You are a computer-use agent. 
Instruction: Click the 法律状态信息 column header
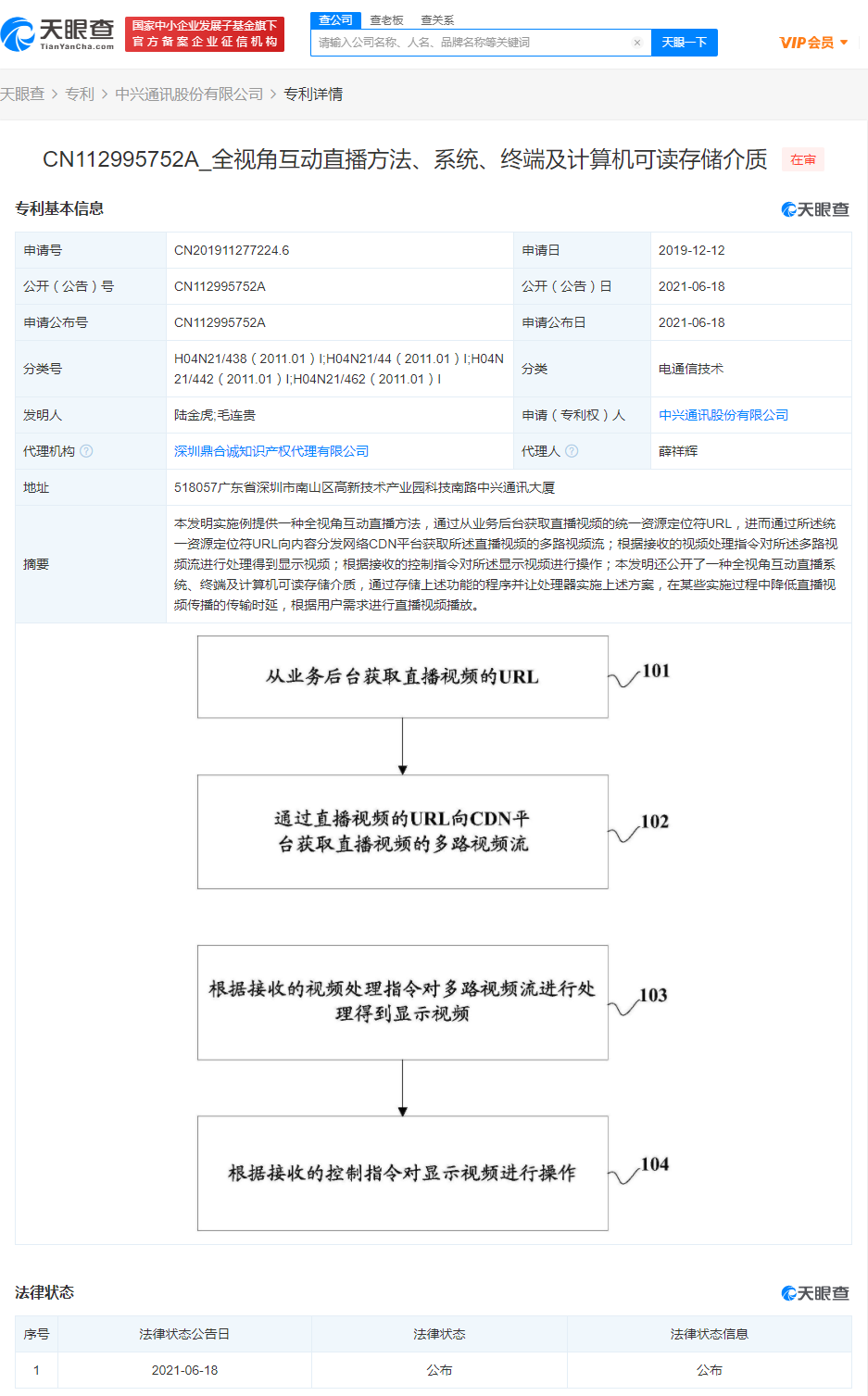pos(710,1334)
